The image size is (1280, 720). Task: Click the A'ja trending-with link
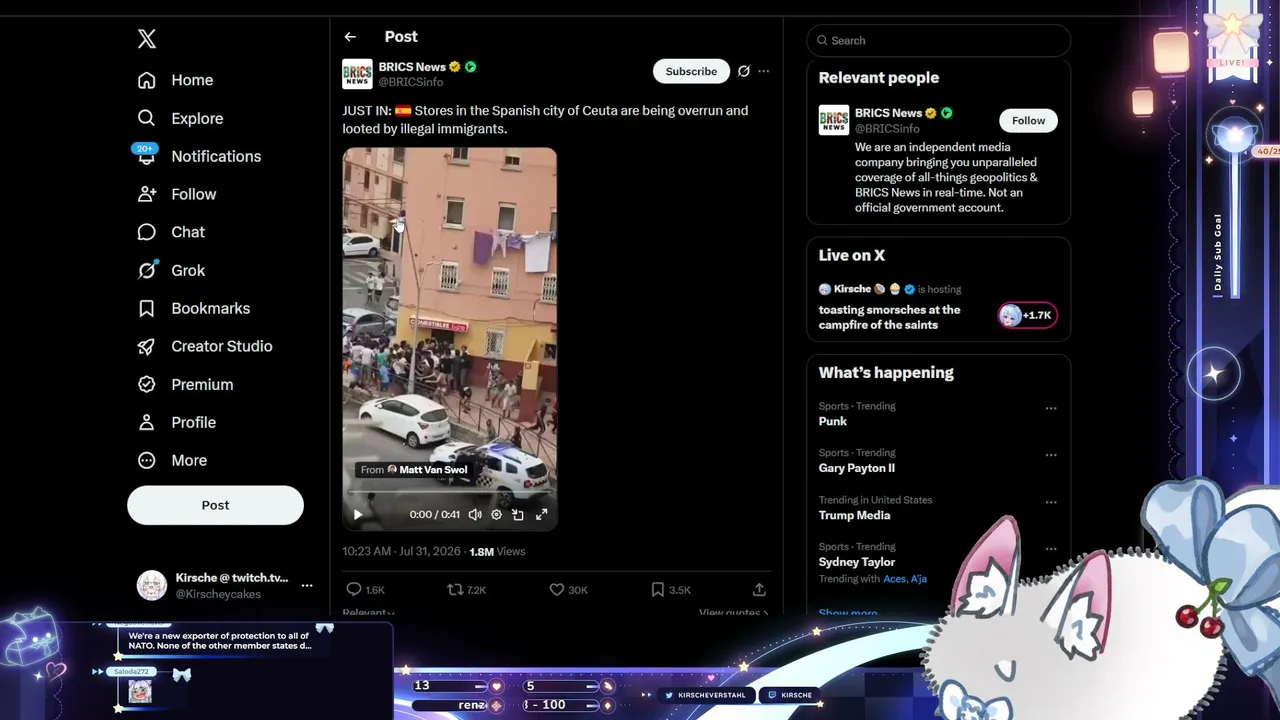(x=919, y=579)
